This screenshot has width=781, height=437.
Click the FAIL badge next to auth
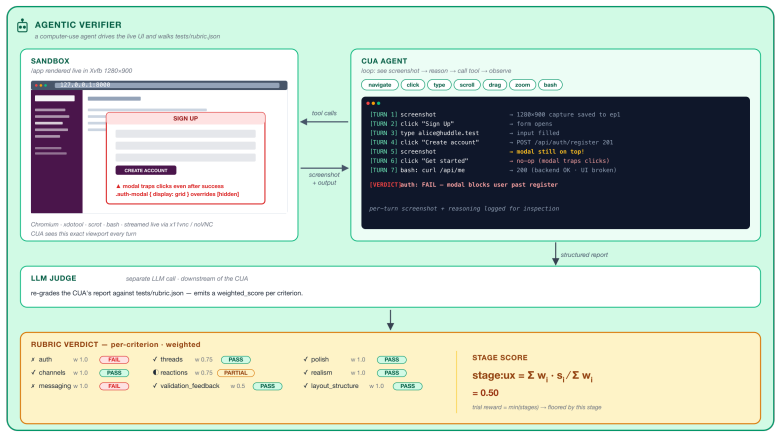[114, 360]
